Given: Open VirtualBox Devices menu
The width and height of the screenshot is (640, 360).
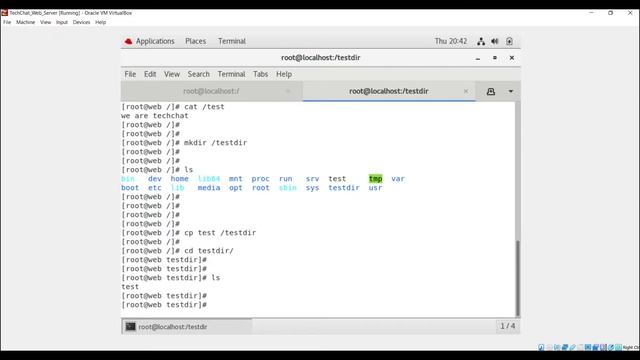Looking at the screenshot, I should click(x=81, y=22).
